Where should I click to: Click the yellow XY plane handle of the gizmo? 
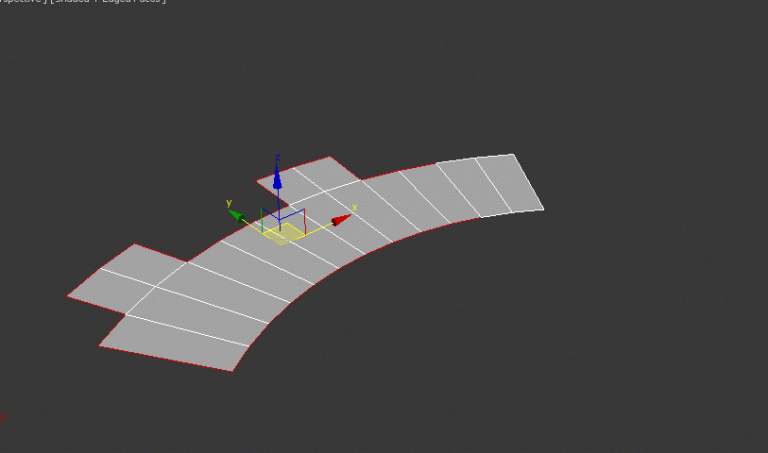282,232
